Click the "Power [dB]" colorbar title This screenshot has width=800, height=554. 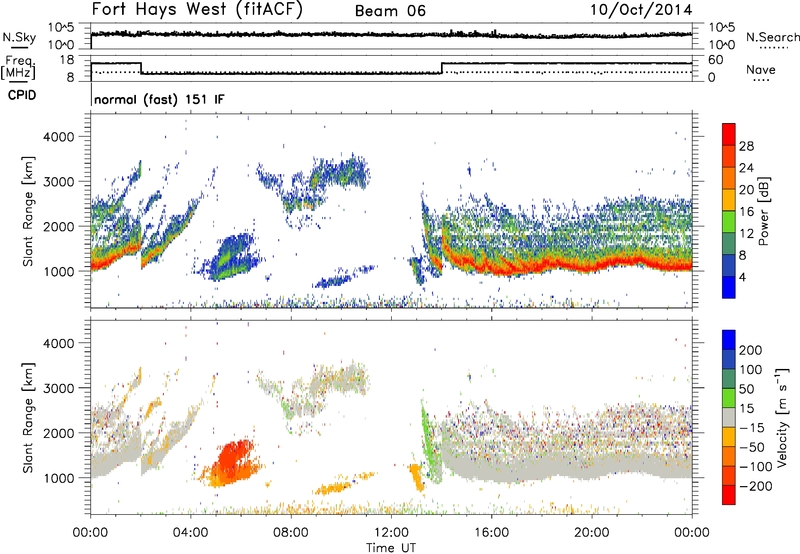(x=763, y=211)
